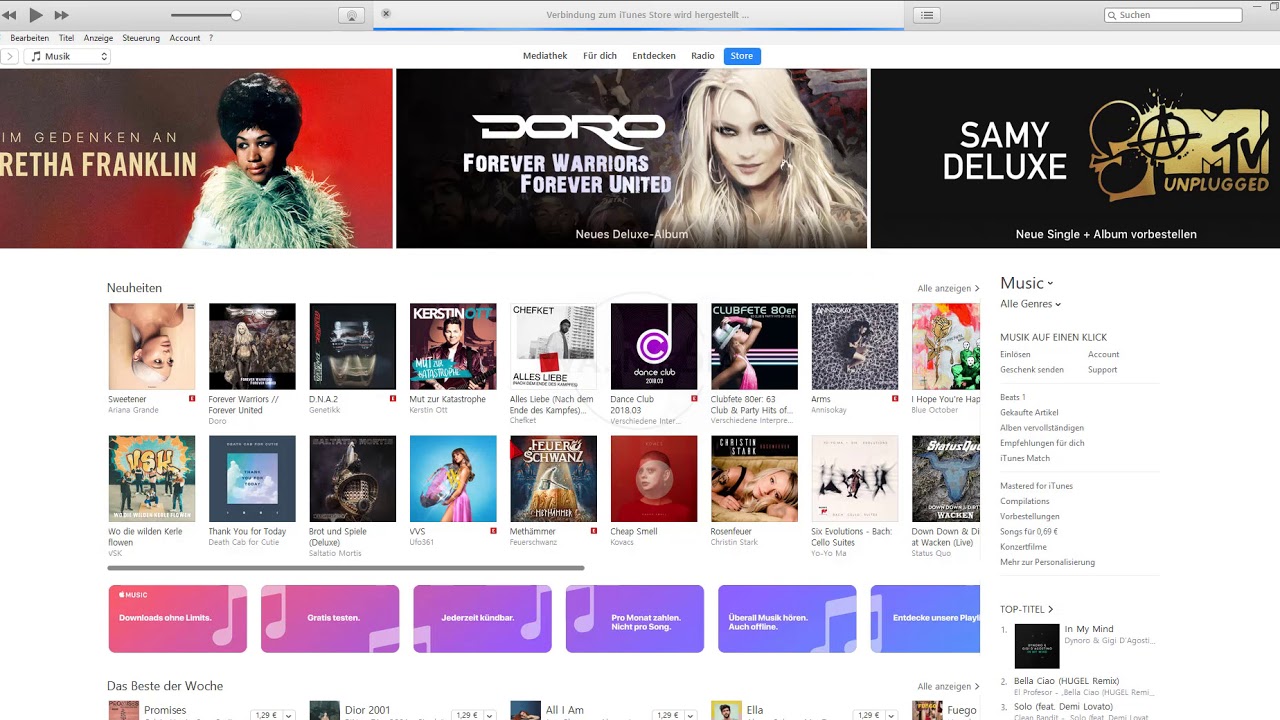Open the Doro Forever Warriors banner

pyautogui.click(x=631, y=158)
